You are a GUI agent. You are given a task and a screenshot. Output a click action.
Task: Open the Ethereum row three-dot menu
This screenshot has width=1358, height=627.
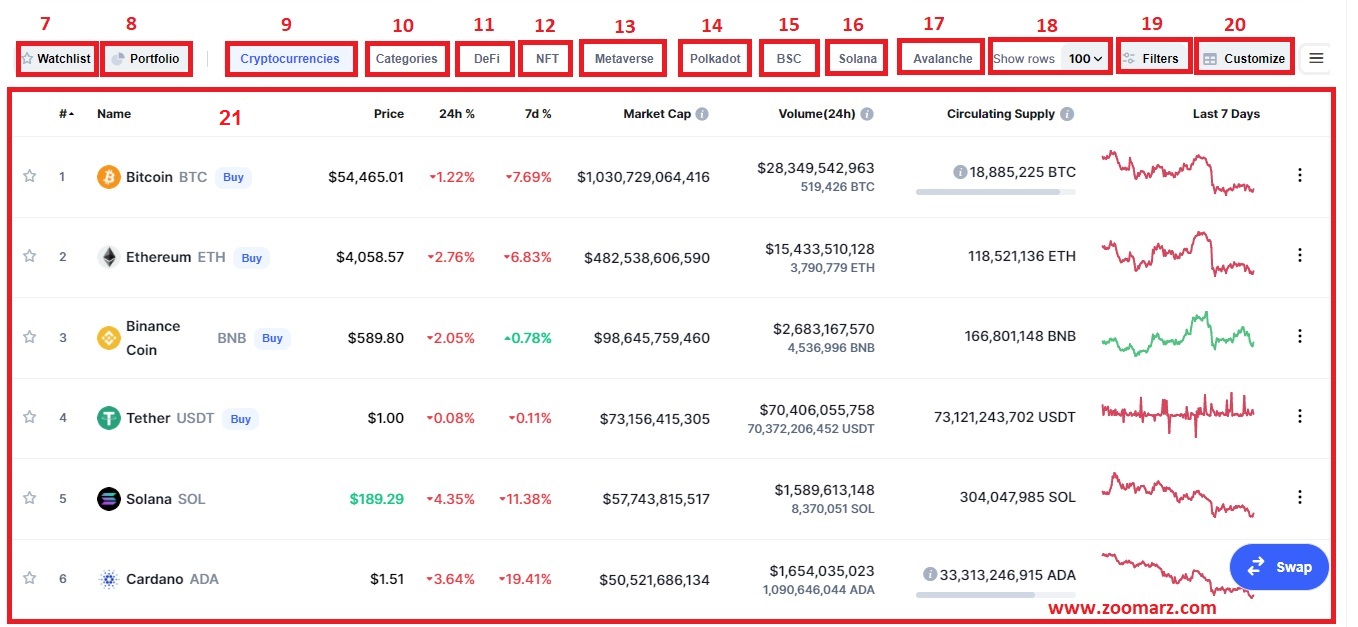point(1300,255)
